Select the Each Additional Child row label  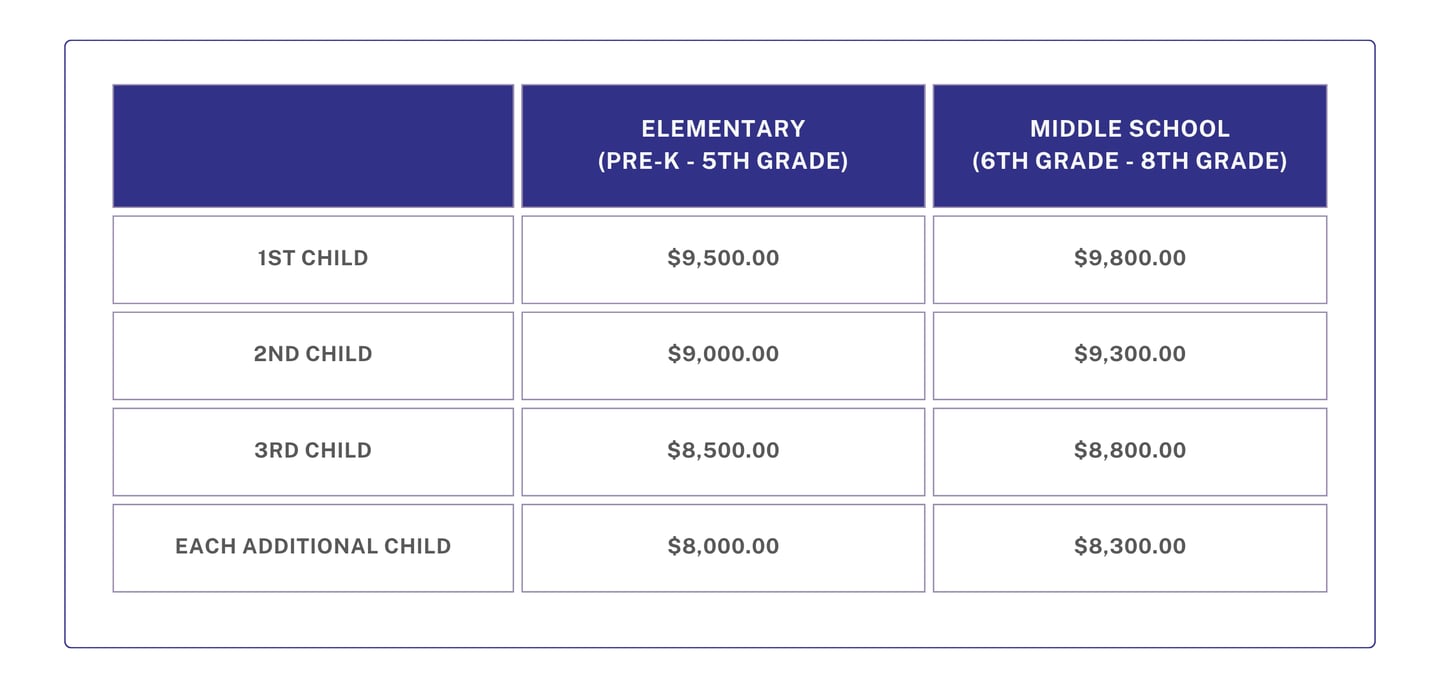point(313,547)
